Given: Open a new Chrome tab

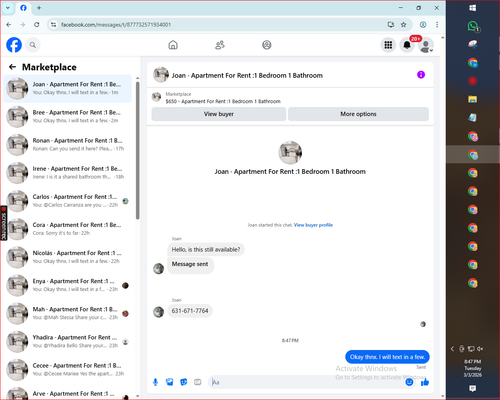Looking at the screenshot, I should click(x=39, y=8).
